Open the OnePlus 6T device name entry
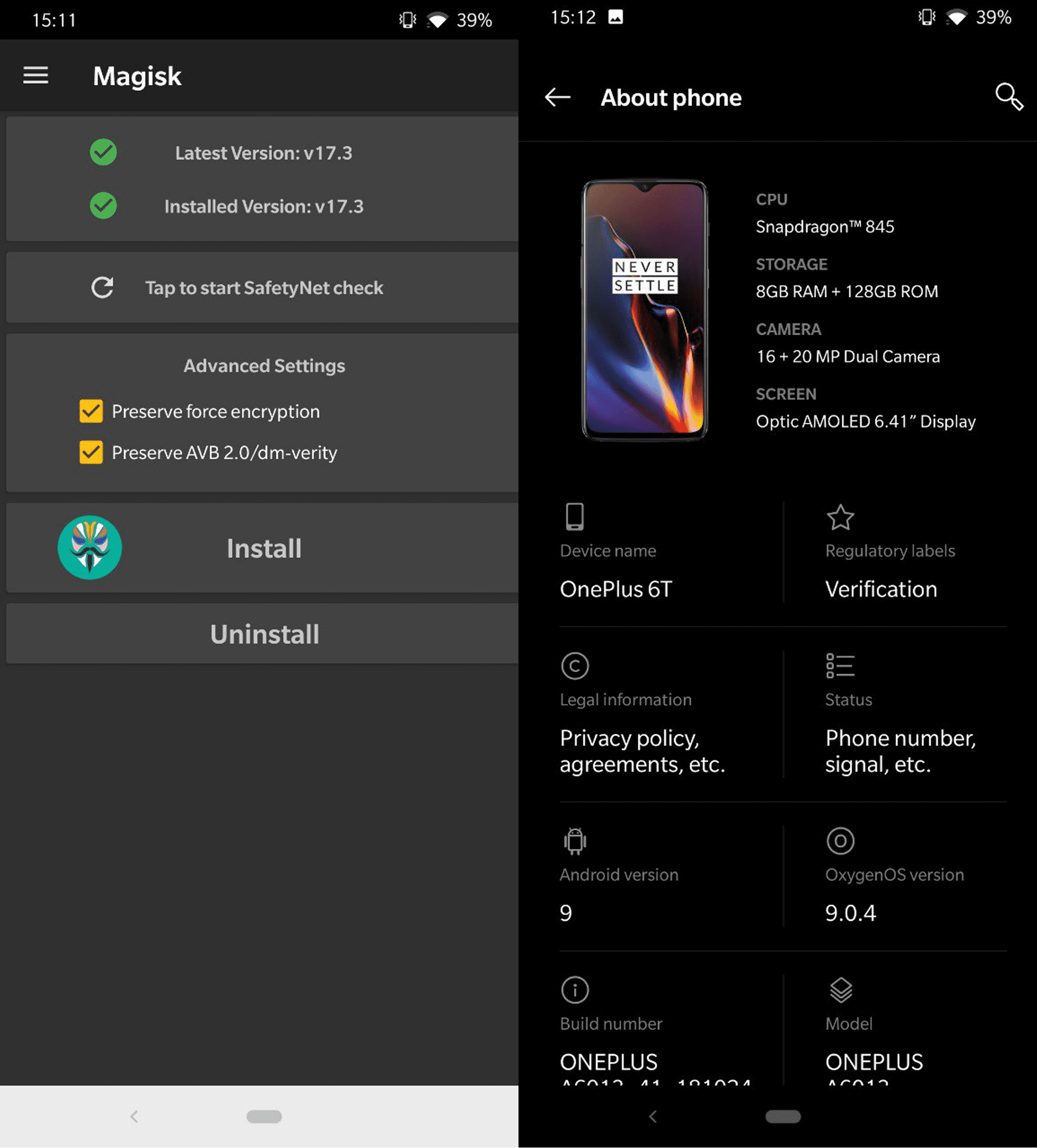This screenshot has width=1037, height=1148. coord(616,589)
